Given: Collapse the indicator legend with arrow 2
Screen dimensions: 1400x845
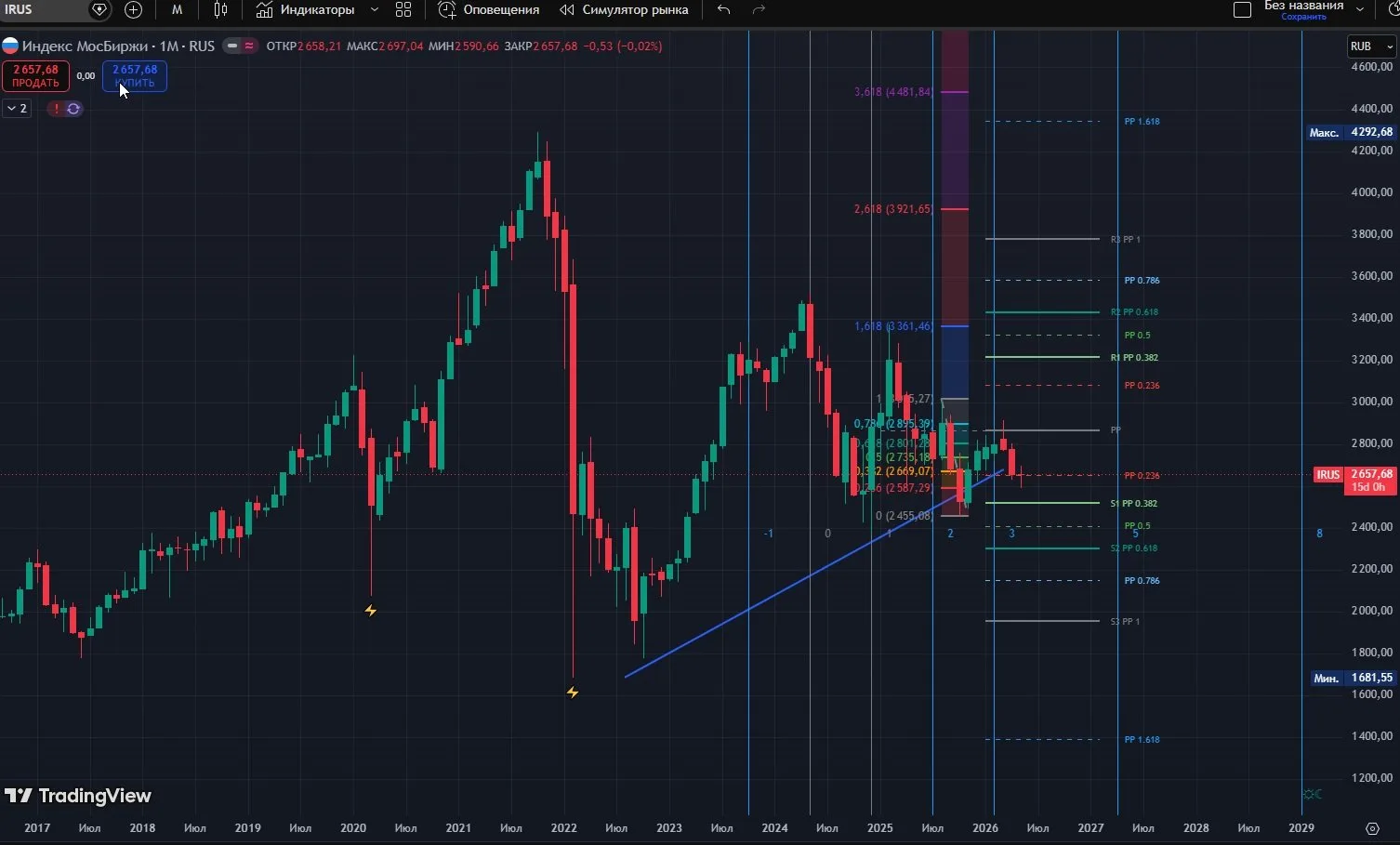Looking at the screenshot, I should pyautogui.click(x=17, y=109).
